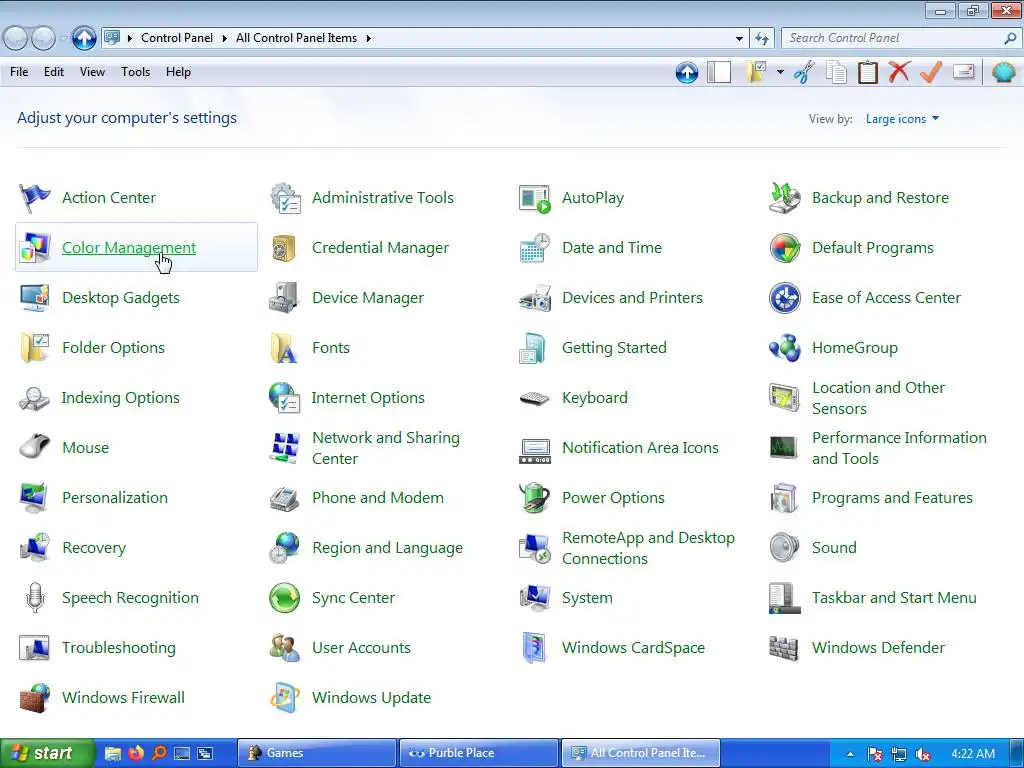This screenshot has width=1024, height=768.
Task: Open Windows Defender icon
Action: click(x=784, y=648)
